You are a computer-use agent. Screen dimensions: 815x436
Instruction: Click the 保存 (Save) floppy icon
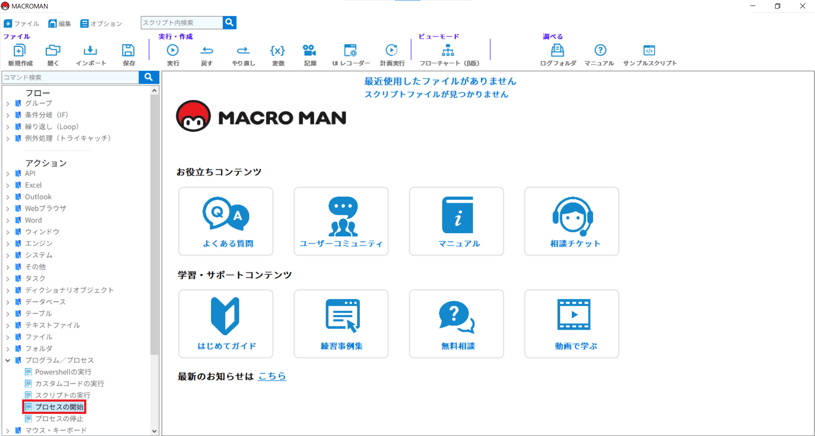[x=128, y=50]
